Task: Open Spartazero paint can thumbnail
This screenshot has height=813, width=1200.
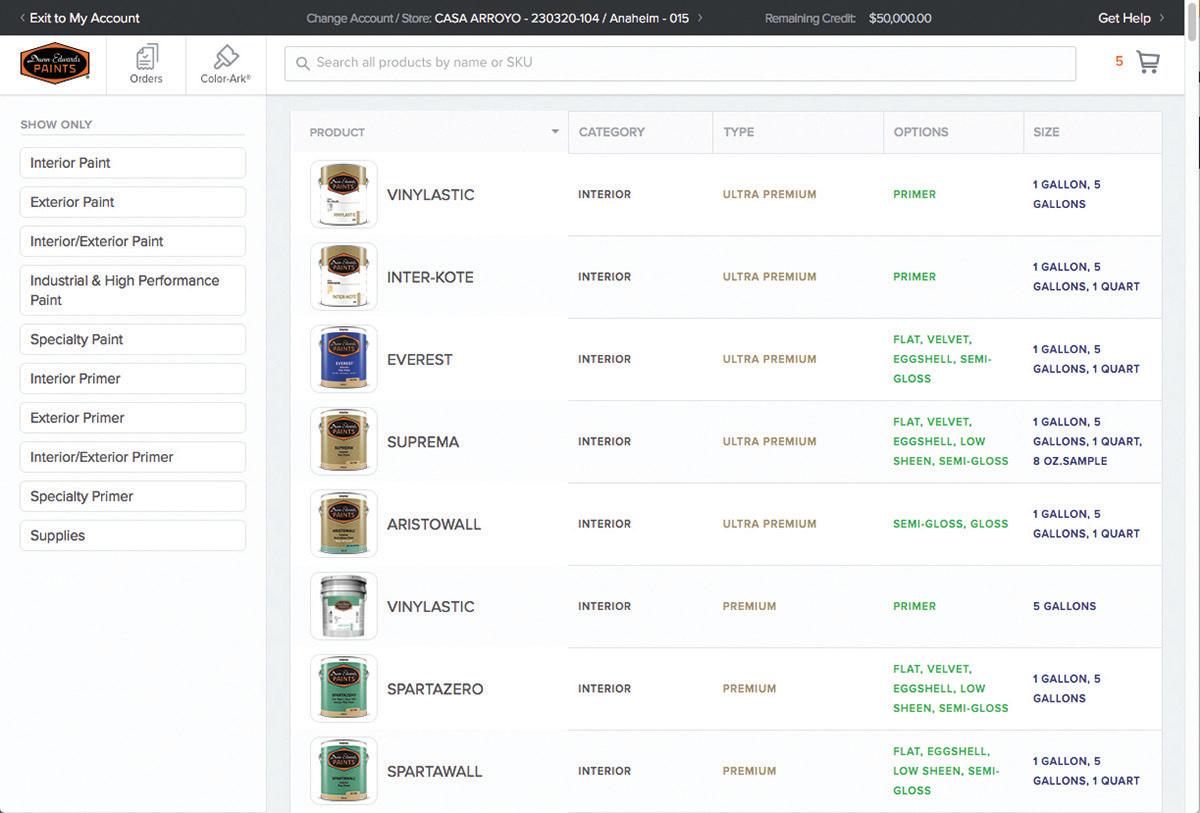Action: click(x=344, y=688)
